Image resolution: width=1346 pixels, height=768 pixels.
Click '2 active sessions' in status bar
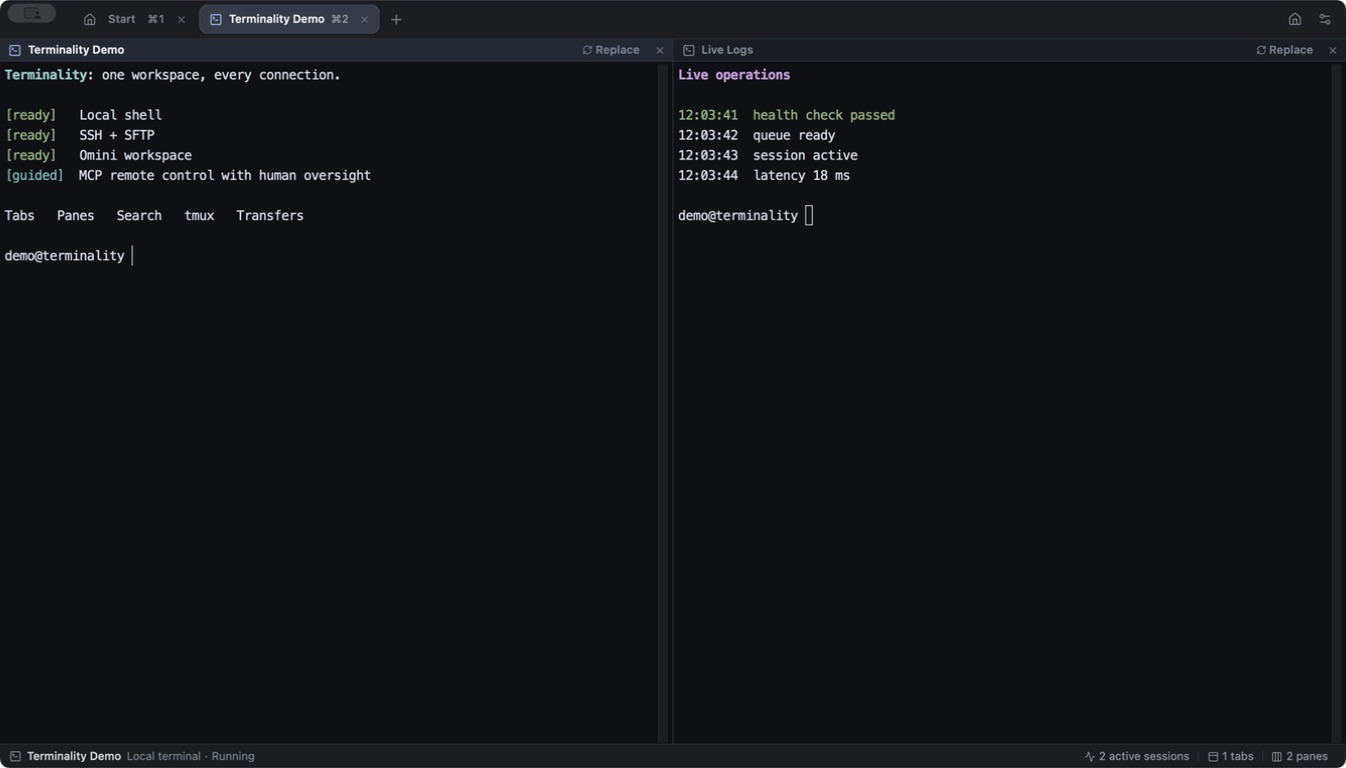pyautogui.click(x=1137, y=756)
